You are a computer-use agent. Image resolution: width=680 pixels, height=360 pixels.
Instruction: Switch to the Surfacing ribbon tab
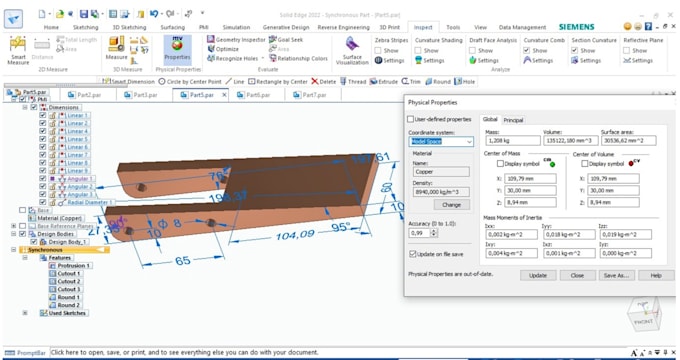click(x=173, y=27)
